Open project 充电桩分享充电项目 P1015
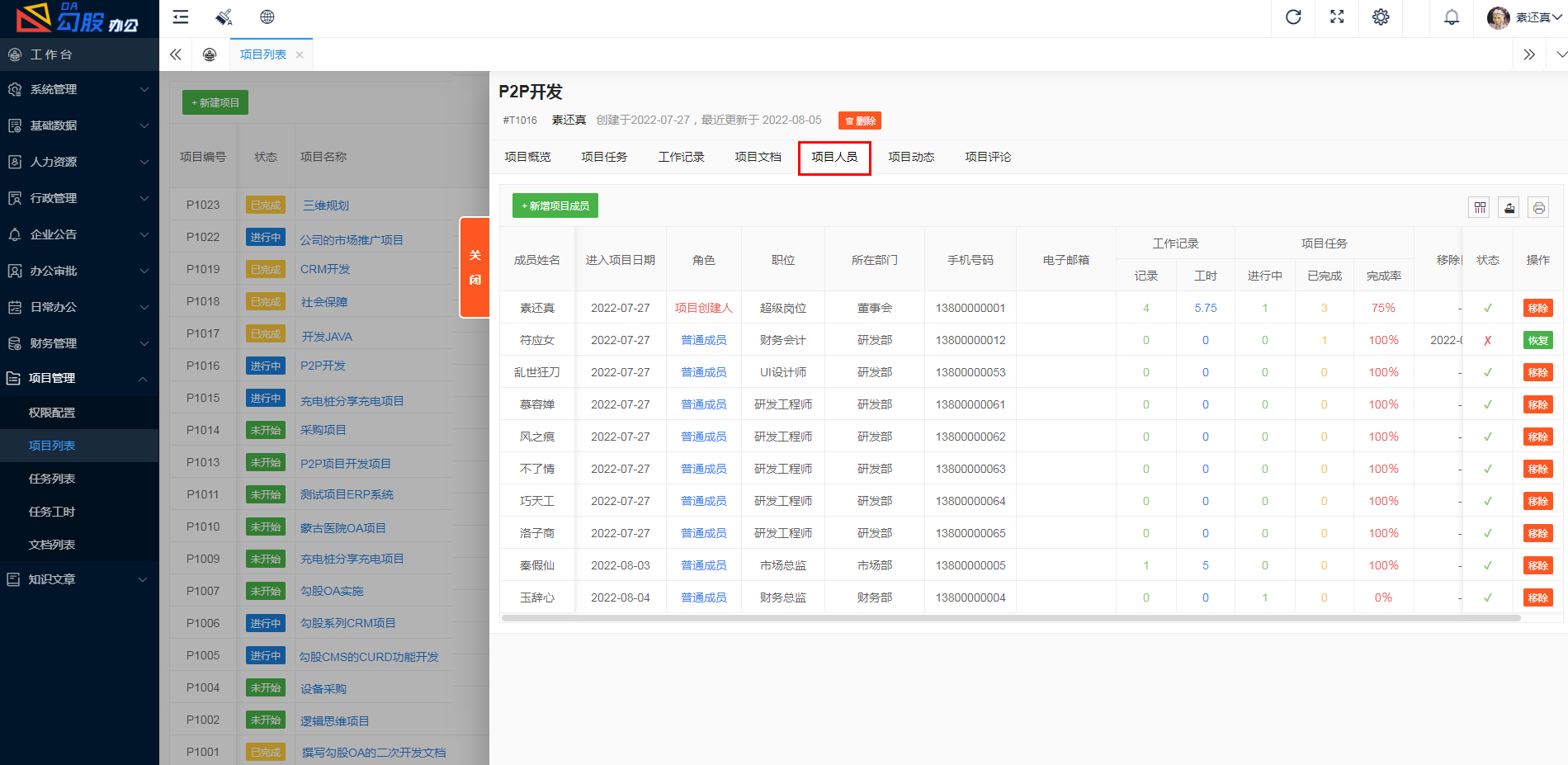 pyautogui.click(x=352, y=401)
